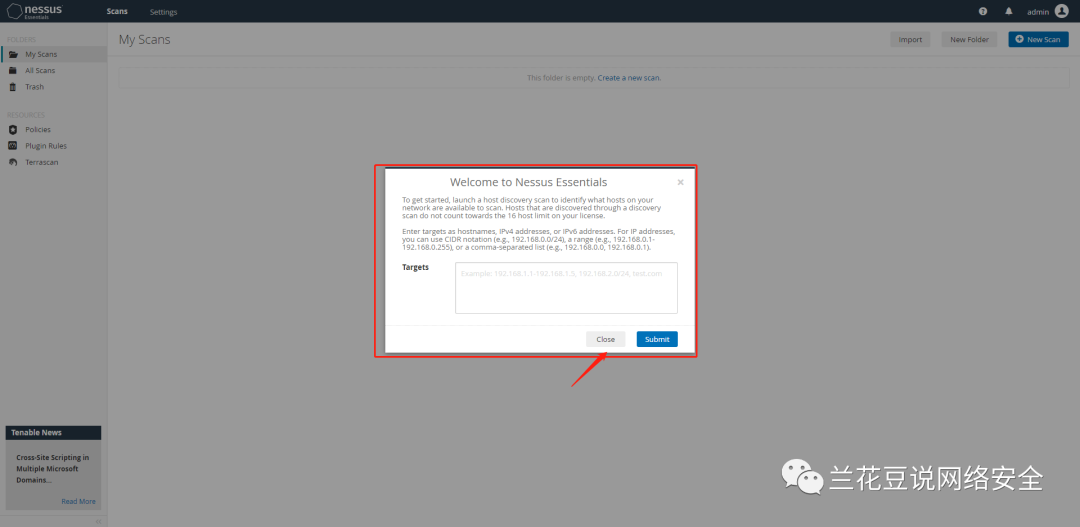Click the All Scans folder icon
The height and width of the screenshot is (527, 1080).
click(12, 70)
